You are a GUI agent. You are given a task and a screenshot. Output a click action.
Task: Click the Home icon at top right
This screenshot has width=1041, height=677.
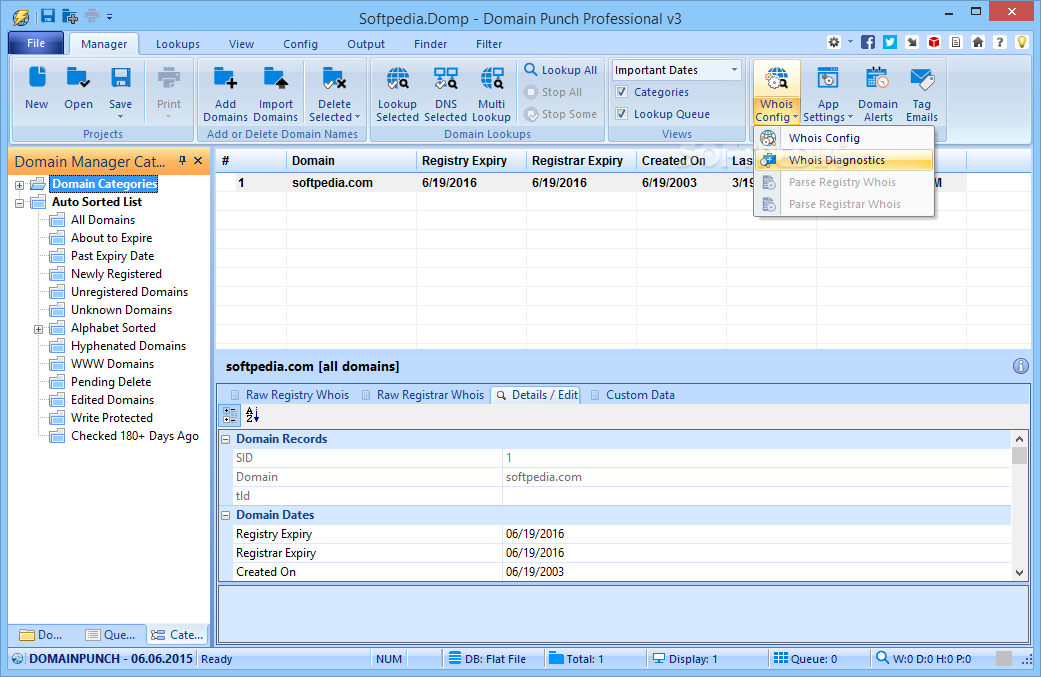pos(978,42)
